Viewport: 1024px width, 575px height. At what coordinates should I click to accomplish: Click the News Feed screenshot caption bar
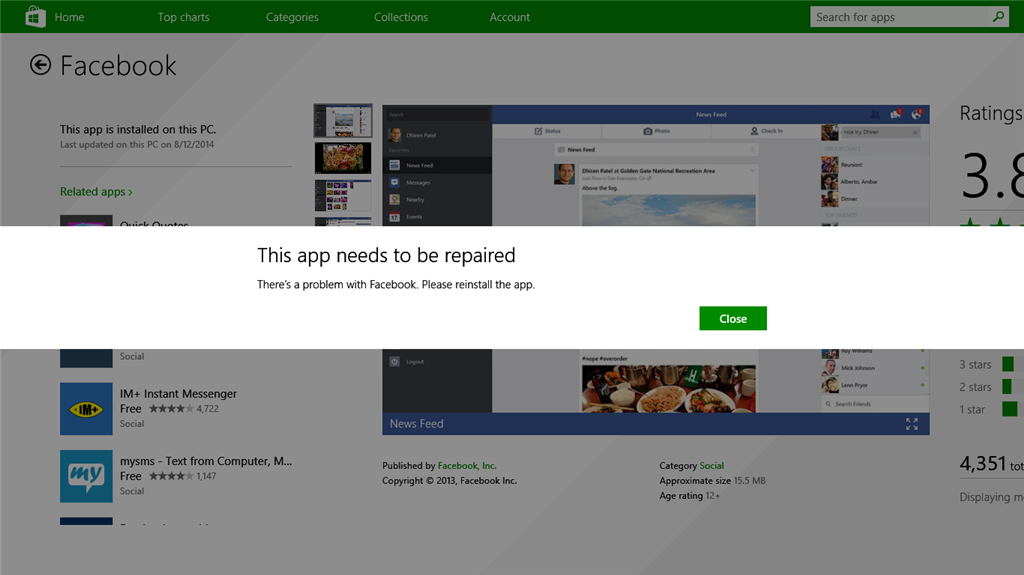point(656,423)
